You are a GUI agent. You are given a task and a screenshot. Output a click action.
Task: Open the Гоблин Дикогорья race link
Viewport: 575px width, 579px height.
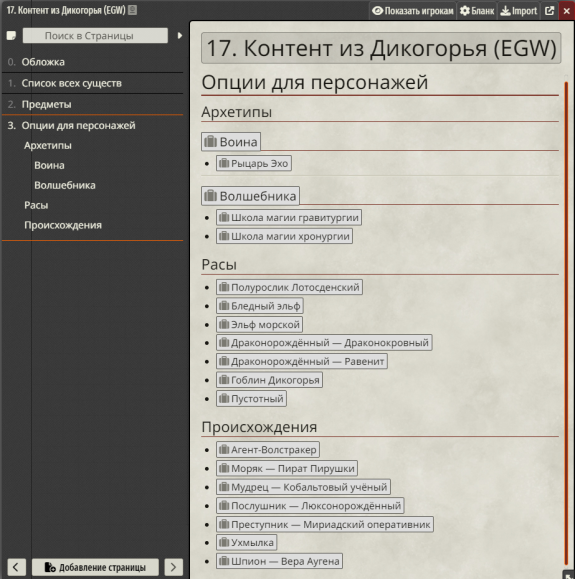[269, 380]
